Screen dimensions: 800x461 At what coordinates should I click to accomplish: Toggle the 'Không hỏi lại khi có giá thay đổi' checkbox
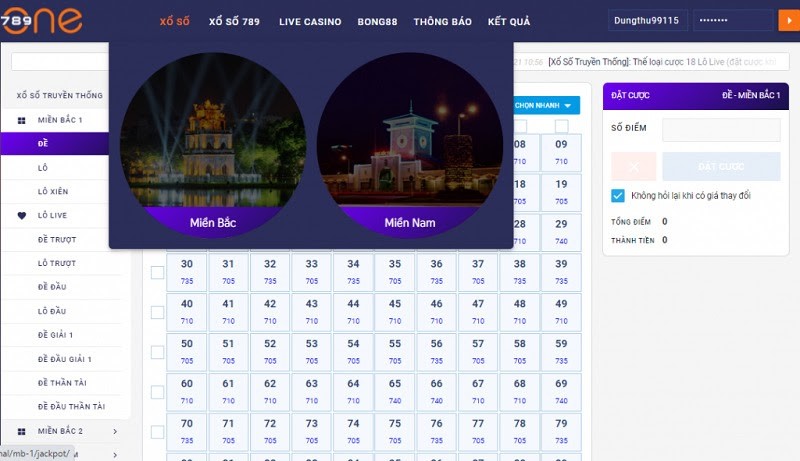pyautogui.click(x=618, y=196)
